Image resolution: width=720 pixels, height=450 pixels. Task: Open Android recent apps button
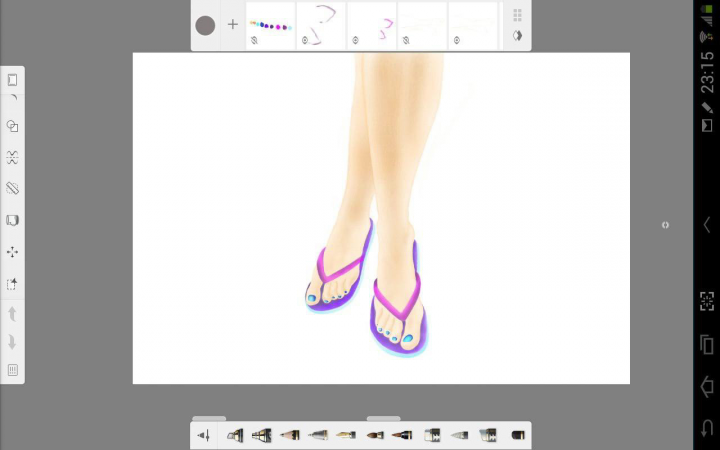coord(707,344)
